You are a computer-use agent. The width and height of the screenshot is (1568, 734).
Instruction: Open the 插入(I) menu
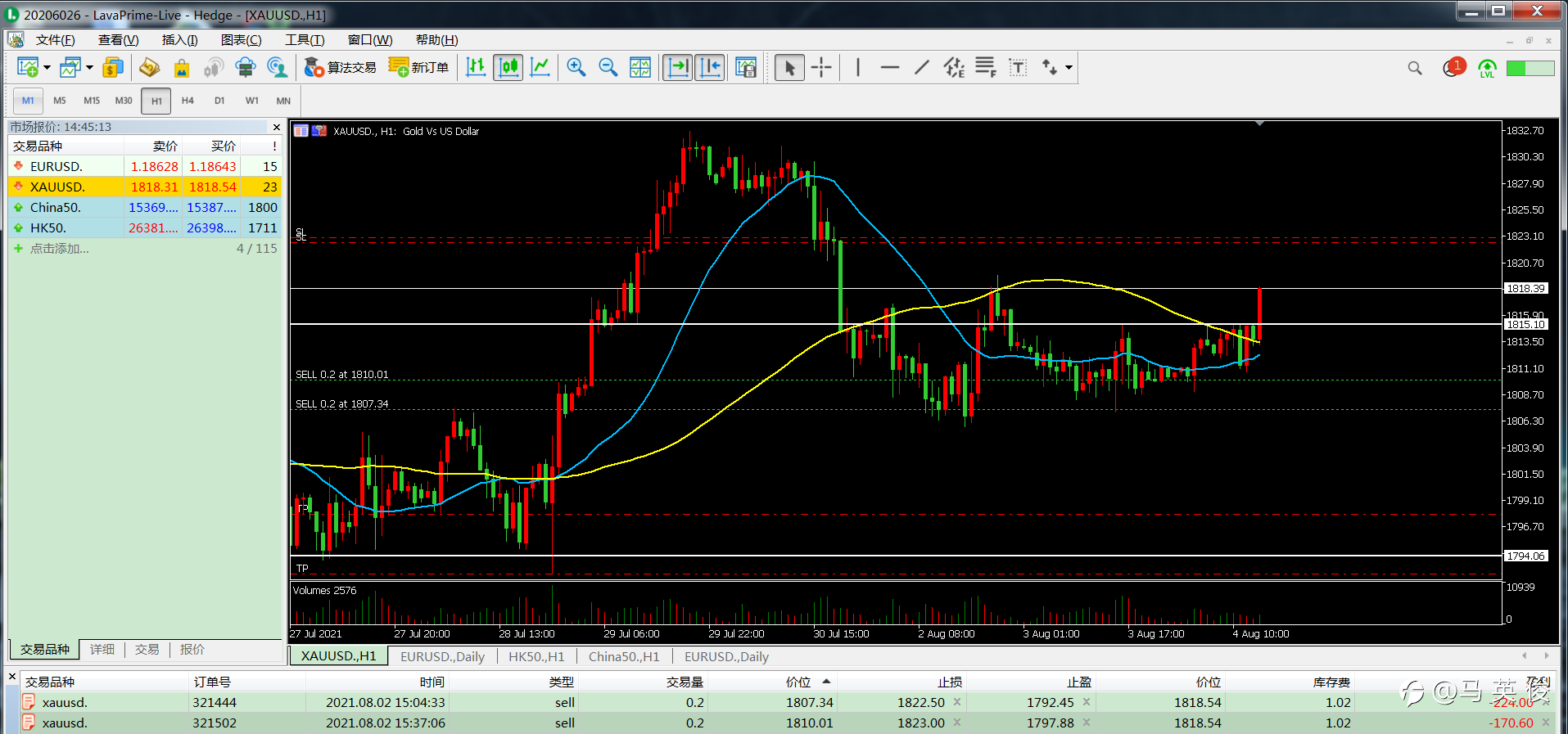(179, 40)
